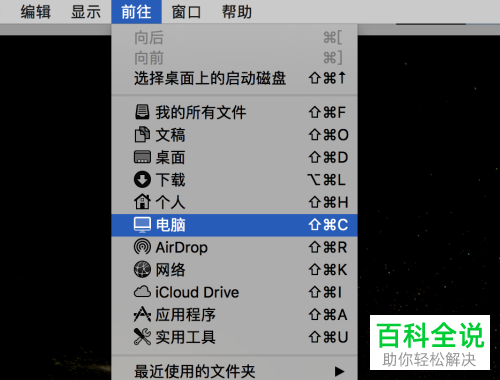Select 网络 label text
500x380 pixels.
tap(170, 270)
